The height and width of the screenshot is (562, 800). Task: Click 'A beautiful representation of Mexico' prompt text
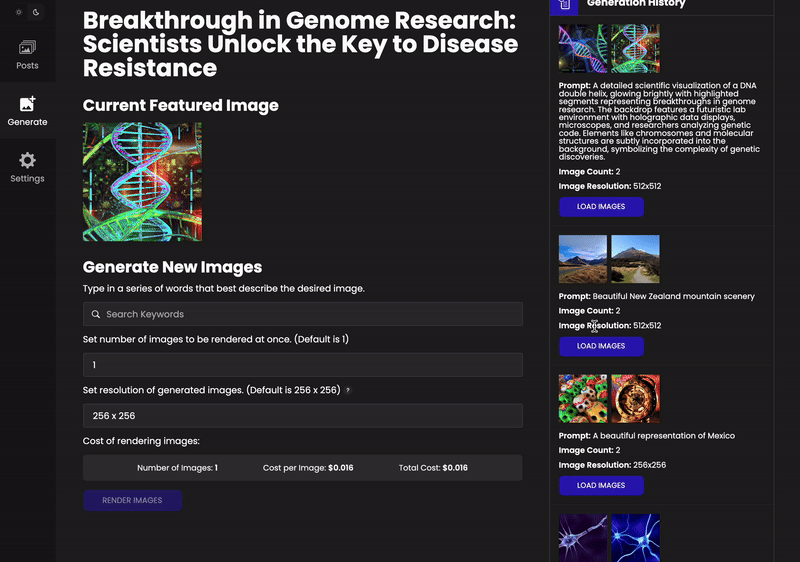663,436
